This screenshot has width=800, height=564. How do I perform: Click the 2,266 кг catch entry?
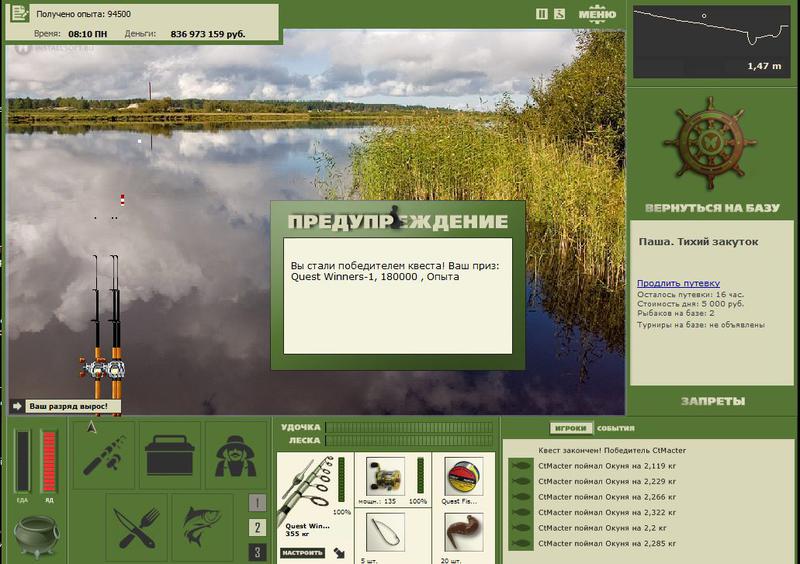click(607, 497)
